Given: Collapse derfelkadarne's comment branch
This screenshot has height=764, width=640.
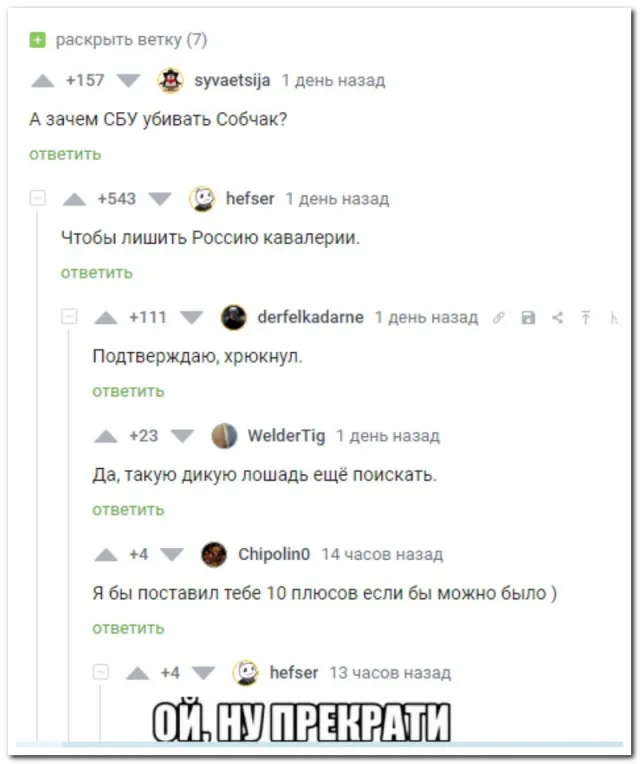Looking at the screenshot, I should coord(70,317).
